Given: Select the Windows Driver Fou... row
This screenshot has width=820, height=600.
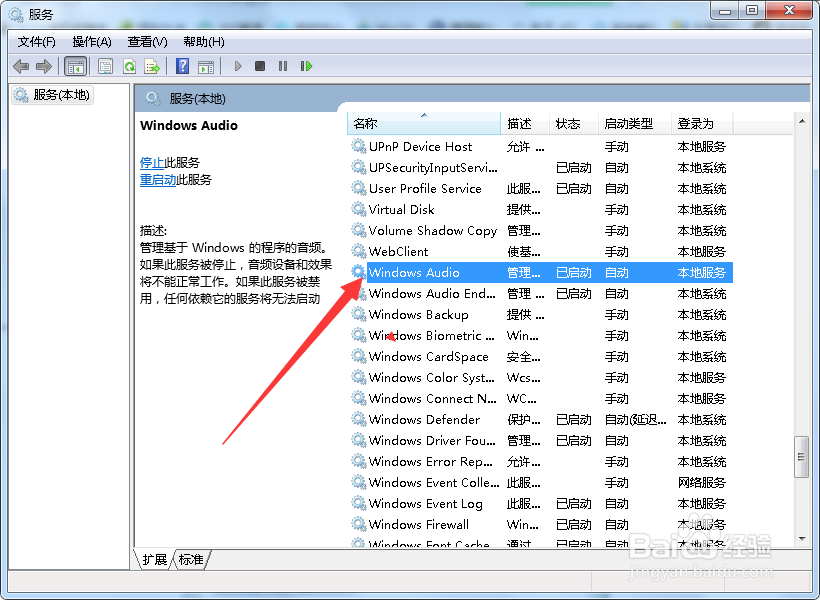Looking at the screenshot, I should (540, 440).
